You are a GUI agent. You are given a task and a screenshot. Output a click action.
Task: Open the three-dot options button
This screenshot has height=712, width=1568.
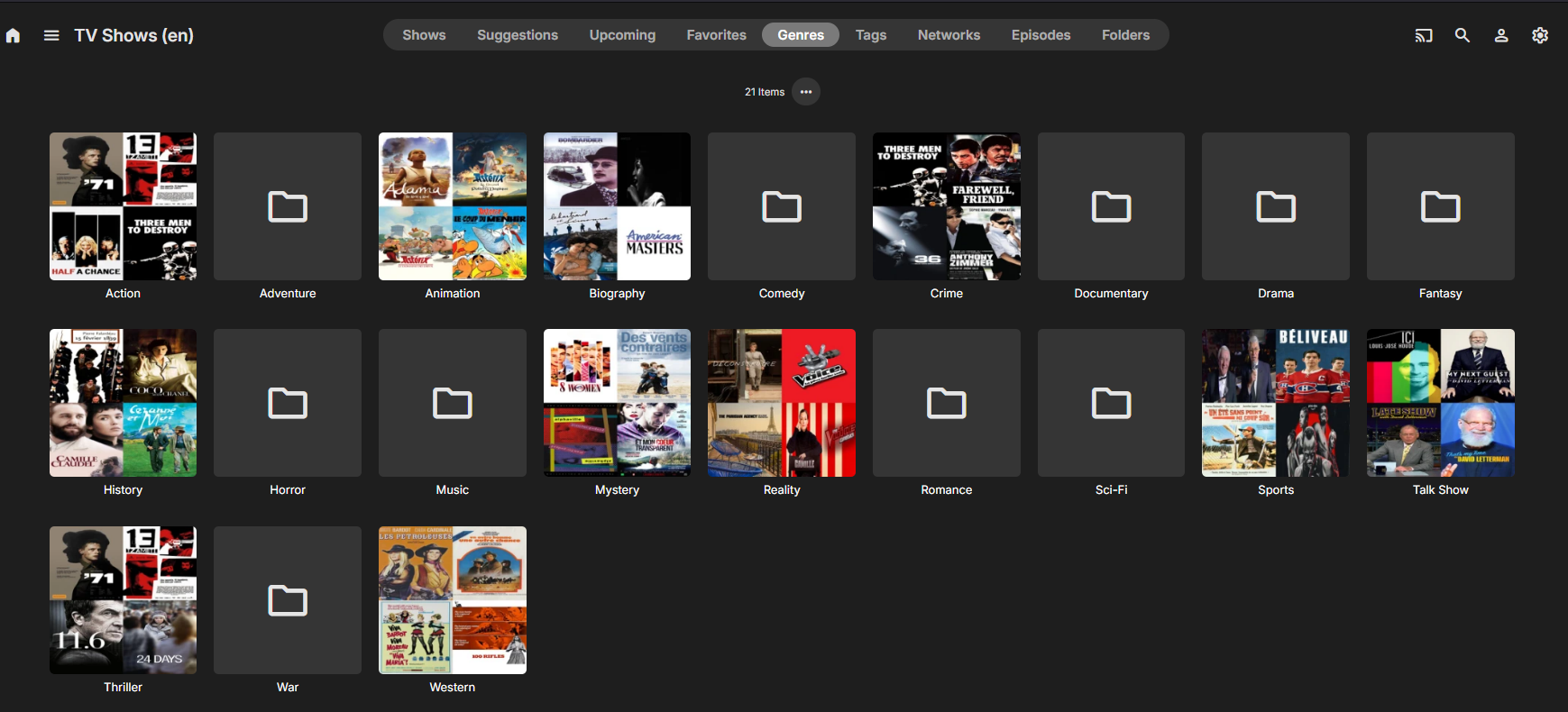coord(806,92)
